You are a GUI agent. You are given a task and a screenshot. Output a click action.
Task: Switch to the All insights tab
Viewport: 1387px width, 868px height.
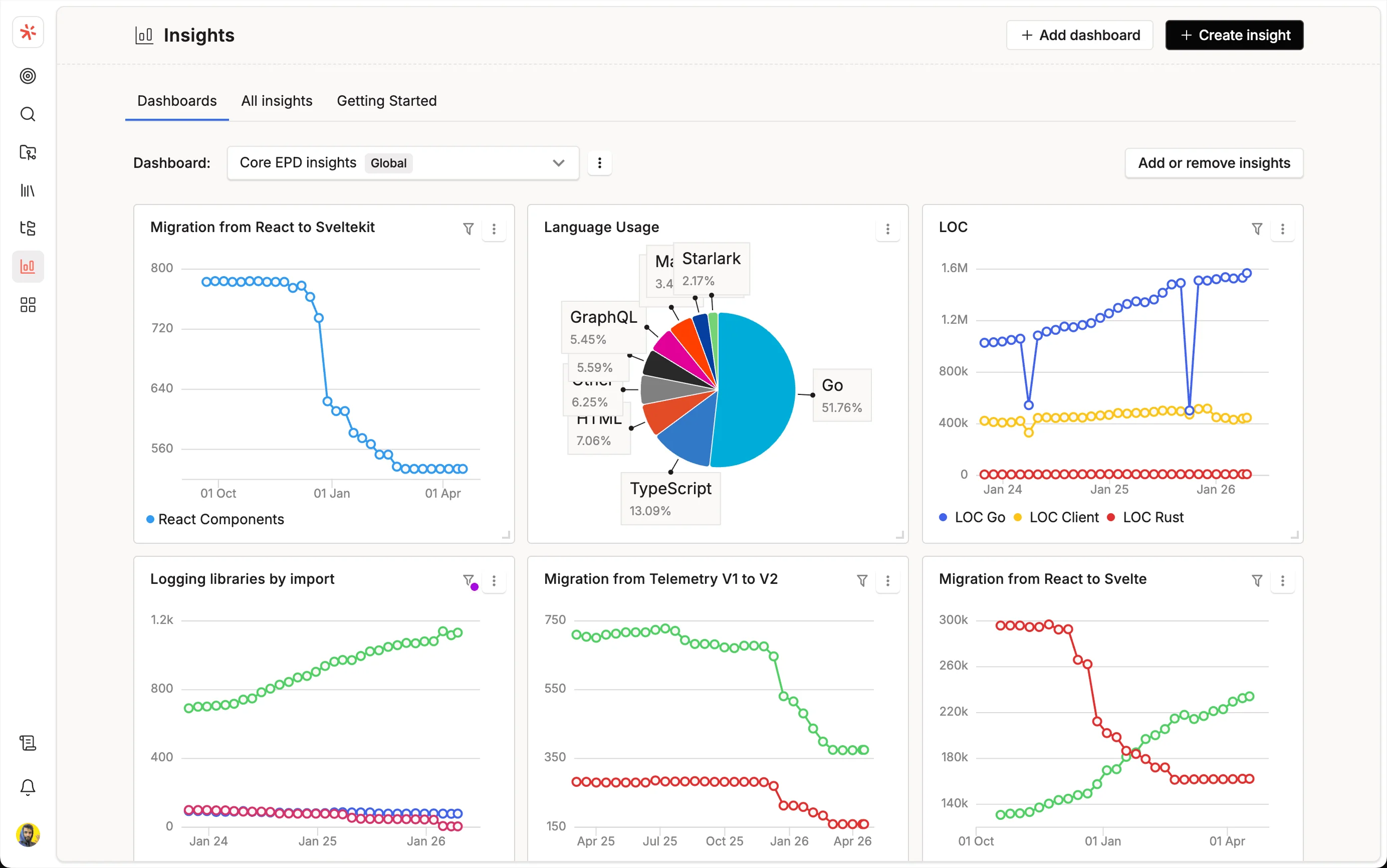[x=277, y=100]
